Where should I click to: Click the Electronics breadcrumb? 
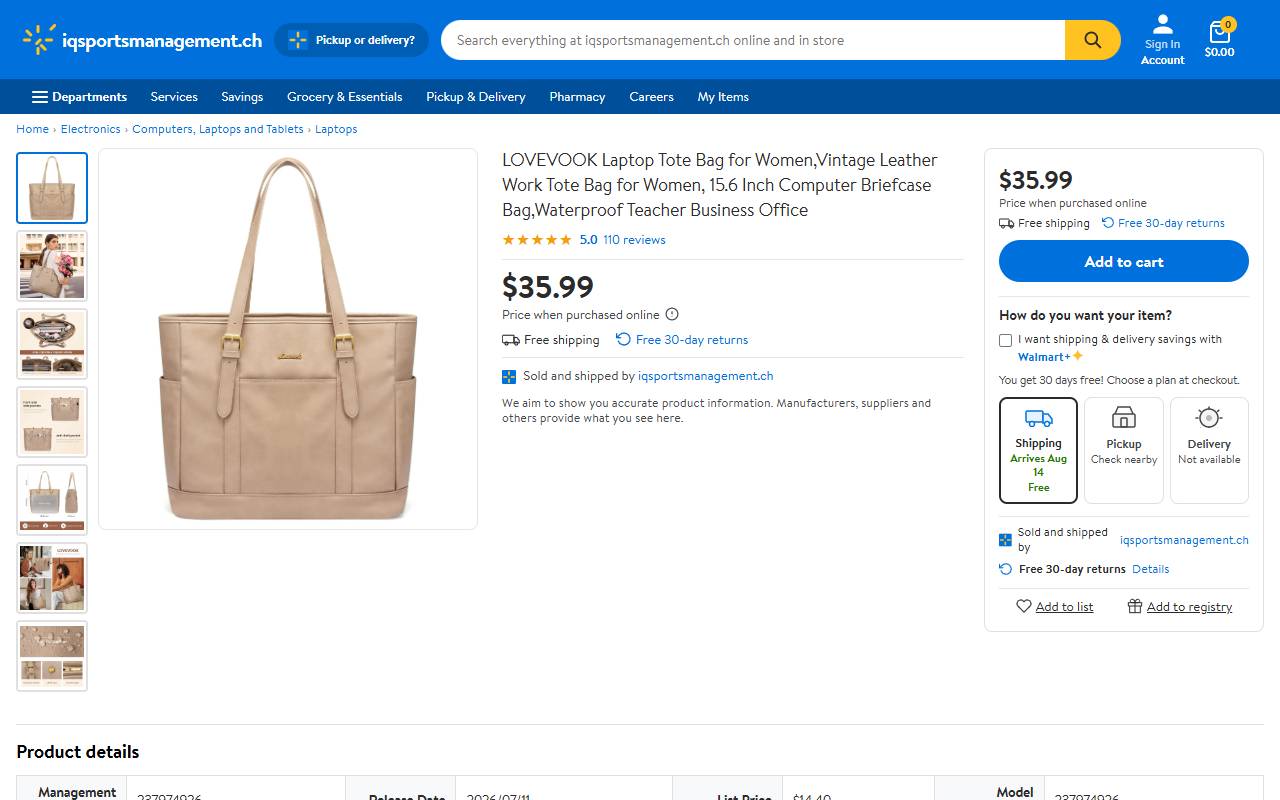pyautogui.click(x=90, y=129)
